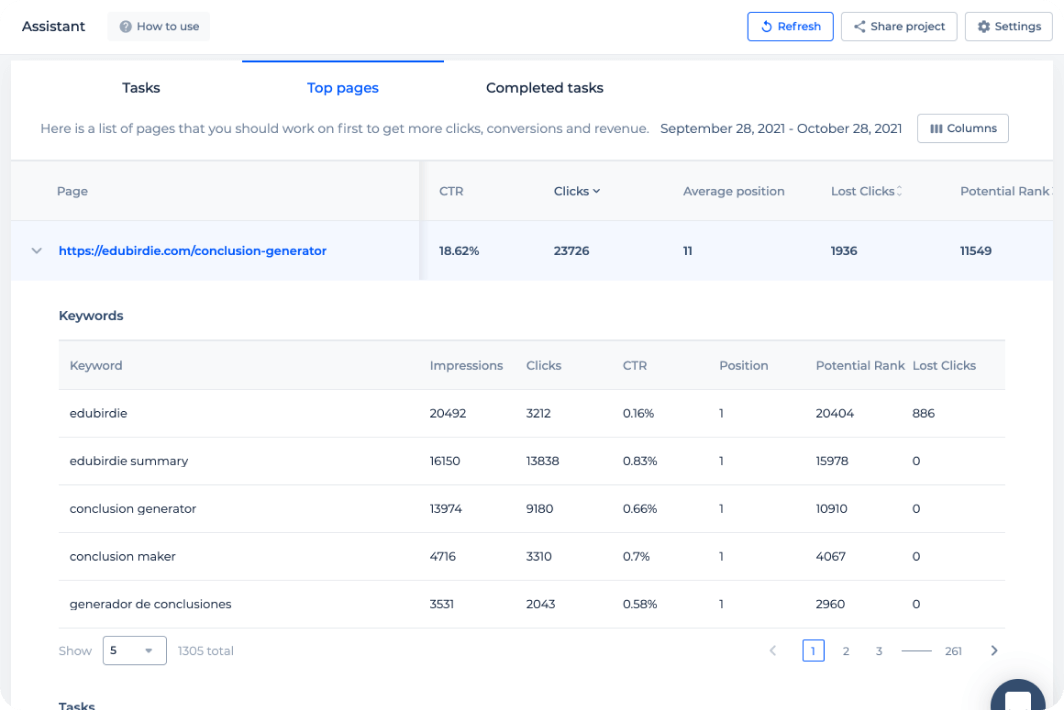Click the 1305 total label
This screenshot has width=1064, height=710.
[x=206, y=651]
